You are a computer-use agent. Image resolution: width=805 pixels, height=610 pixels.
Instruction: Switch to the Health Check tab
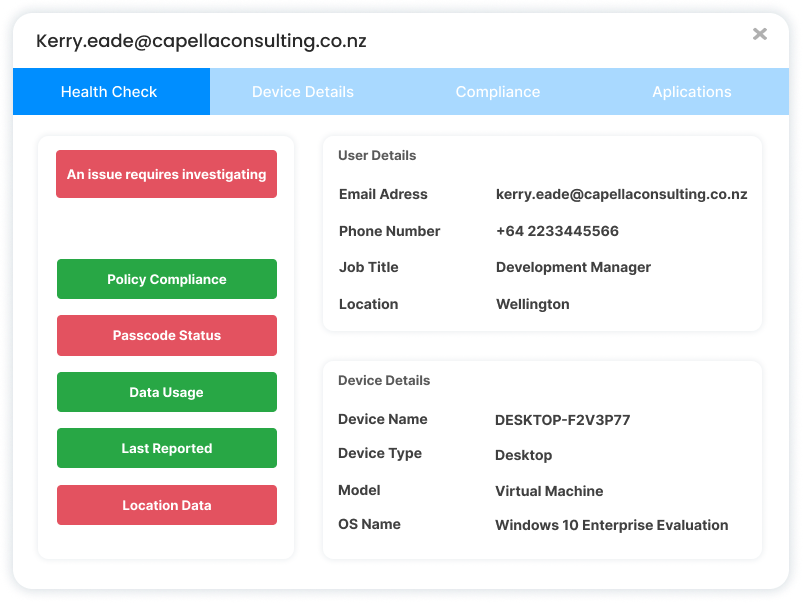(111, 91)
